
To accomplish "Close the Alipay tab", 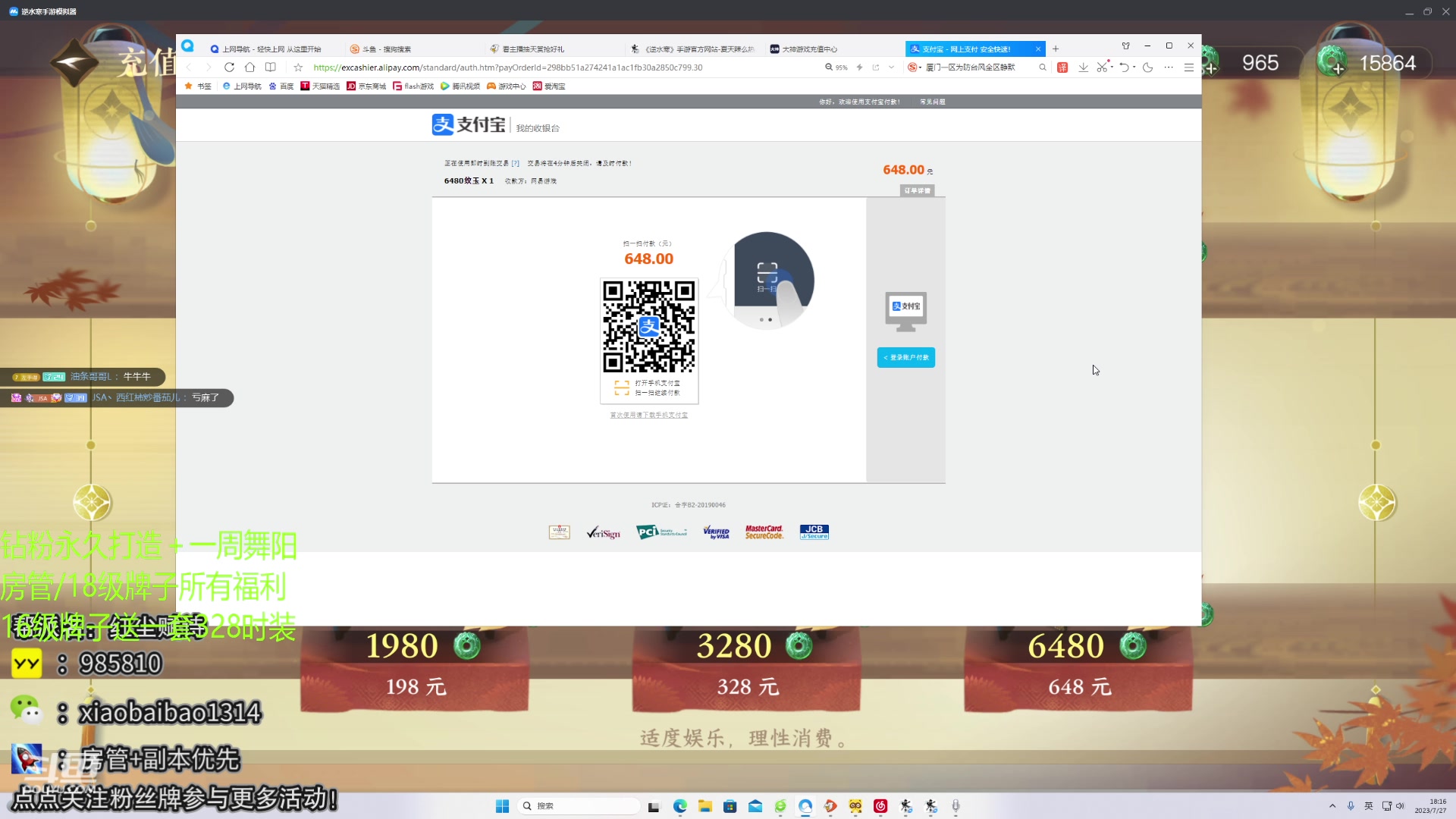I will 1038,49.
